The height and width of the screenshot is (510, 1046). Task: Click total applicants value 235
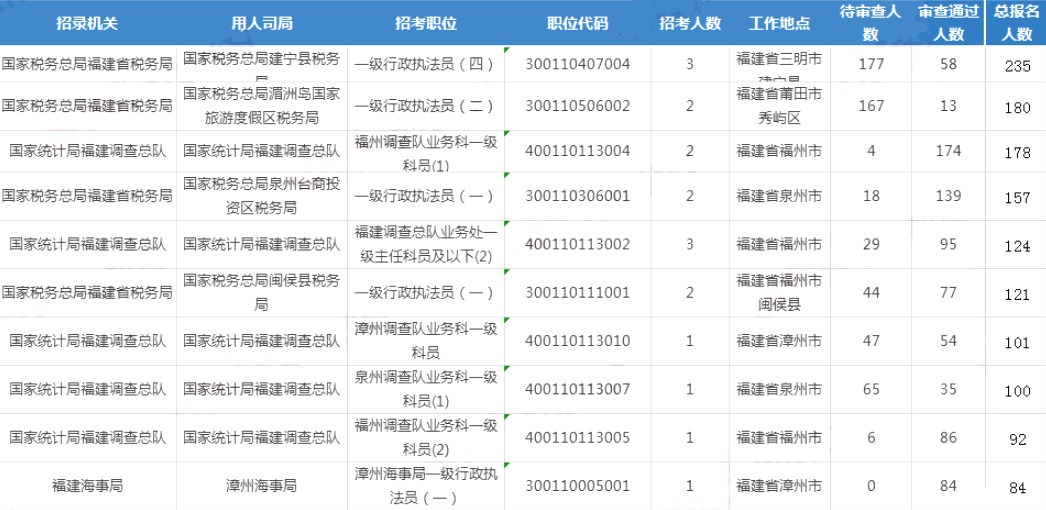tap(1017, 67)
